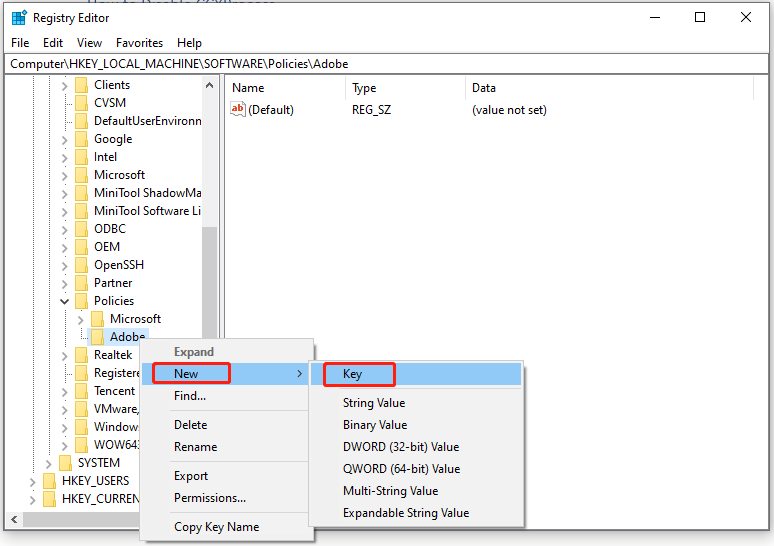Click the Tencent folder icon
Image resolution: width=774 pixels, height=546 pixels.
click(x=81, y=391)
